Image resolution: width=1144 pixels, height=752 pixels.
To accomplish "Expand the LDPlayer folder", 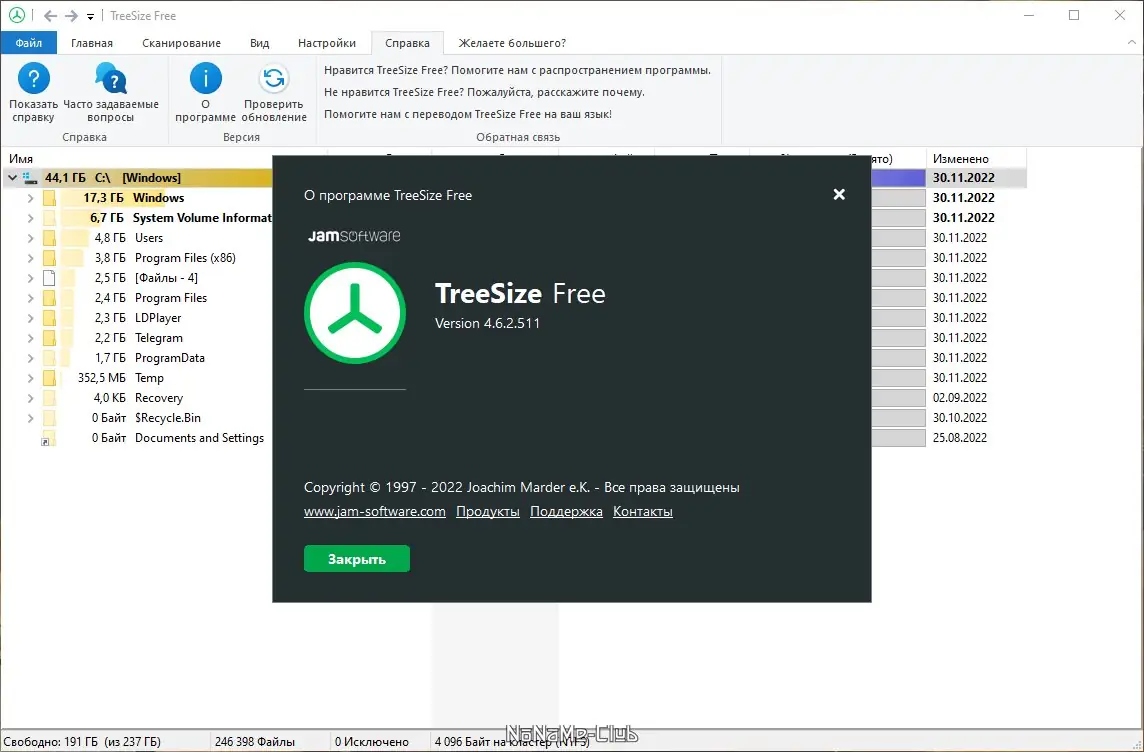I will (31, 318).
